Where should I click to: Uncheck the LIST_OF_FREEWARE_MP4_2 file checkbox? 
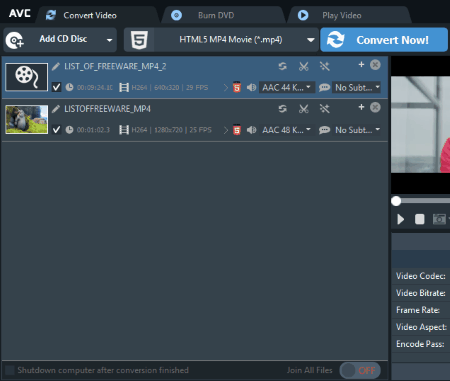[x=57, y=87]
